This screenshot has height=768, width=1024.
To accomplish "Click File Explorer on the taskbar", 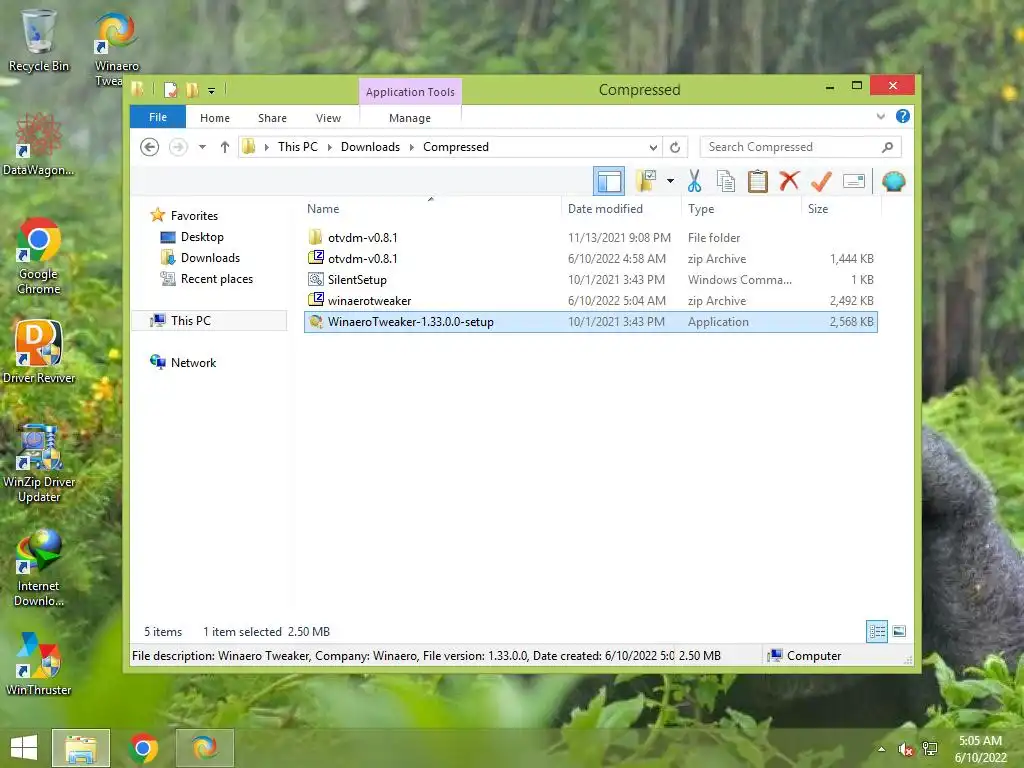I will pyautogui.click(x=81, y=748).
